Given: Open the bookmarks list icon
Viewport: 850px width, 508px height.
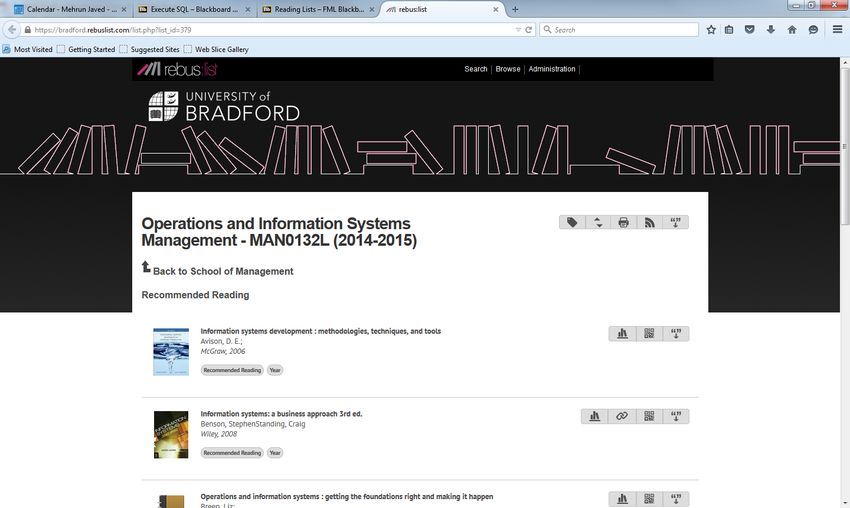Looking at the screenshot, I should coord(729,30).
